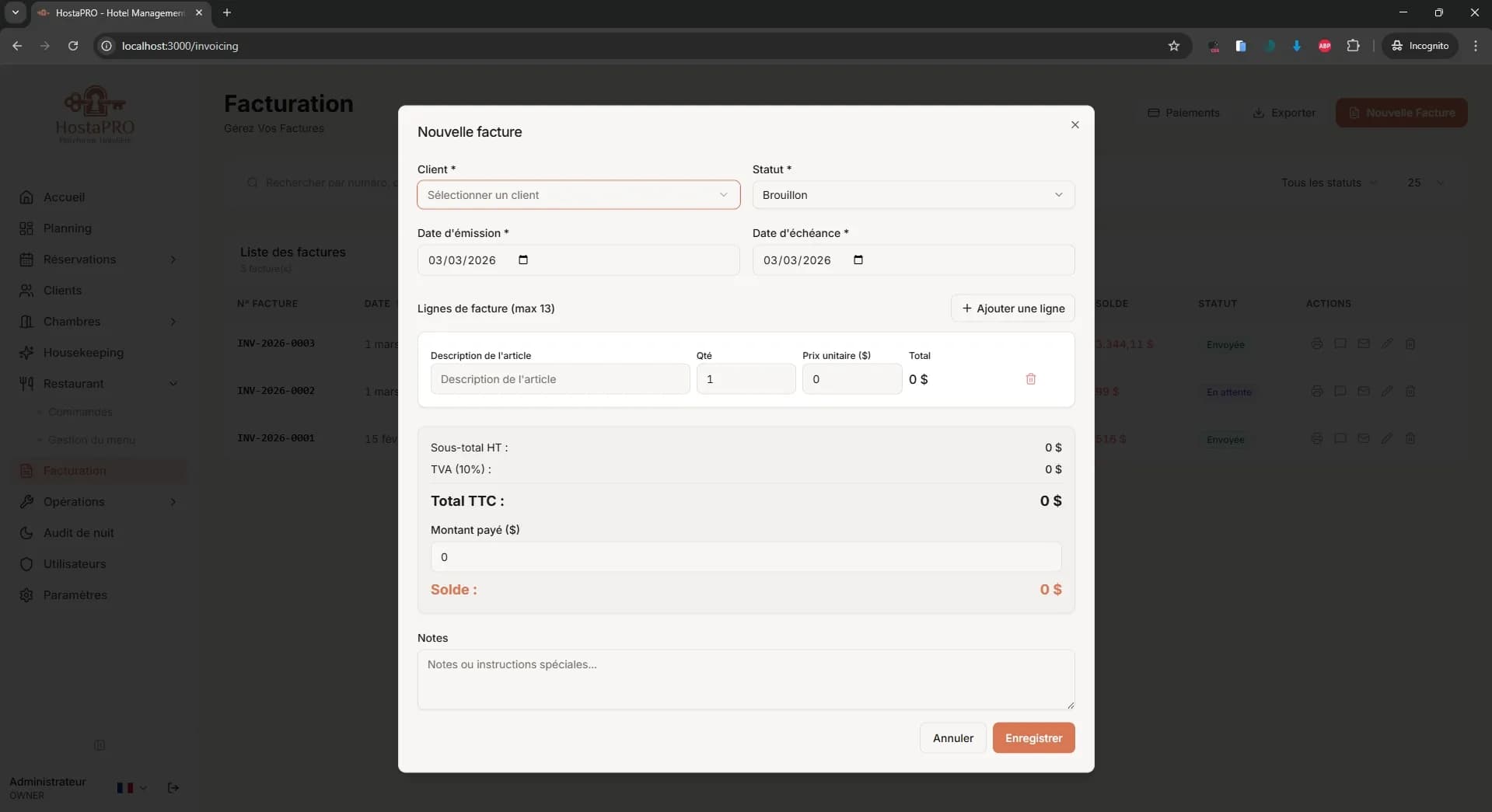This screenshot has height=812, width=1492.
Task: Open the Sélectionner un client dropdown
Action: (x=578, y=195)
